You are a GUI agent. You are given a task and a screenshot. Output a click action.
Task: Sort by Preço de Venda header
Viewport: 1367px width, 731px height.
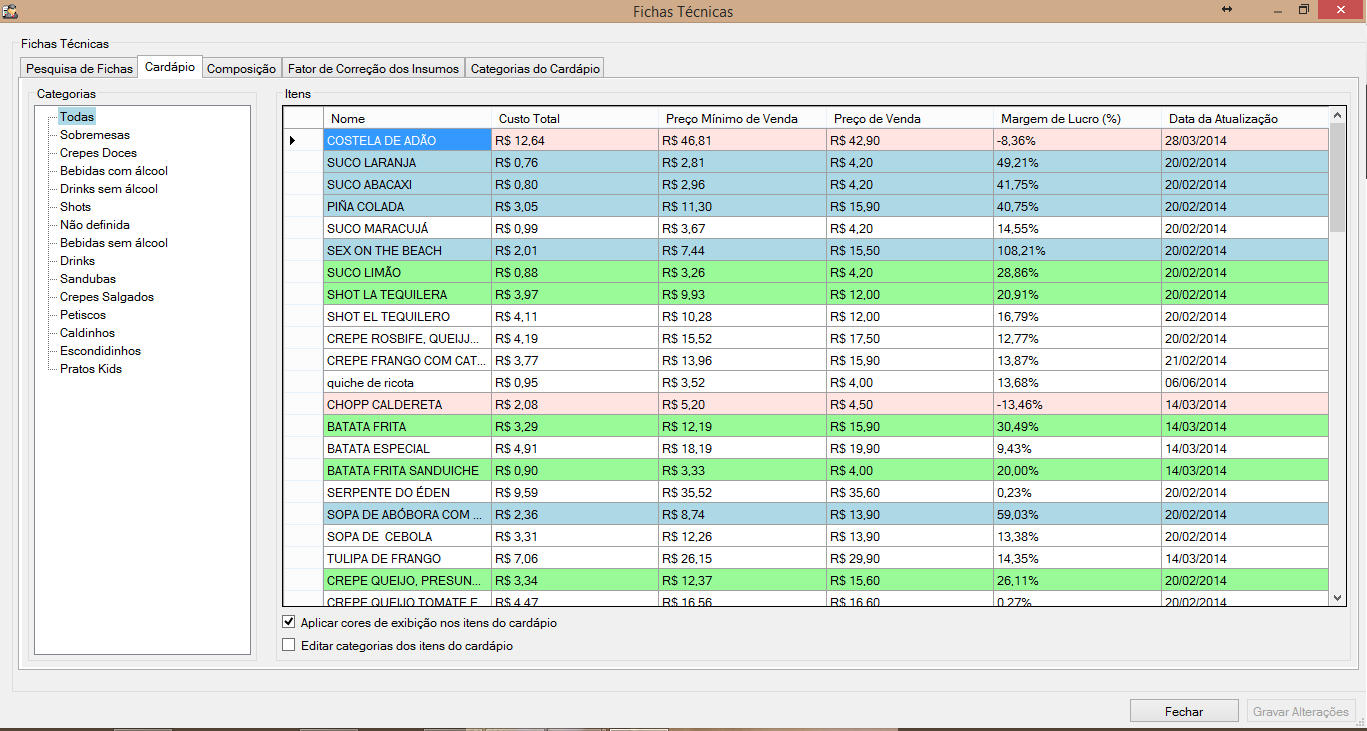[910, 118]
